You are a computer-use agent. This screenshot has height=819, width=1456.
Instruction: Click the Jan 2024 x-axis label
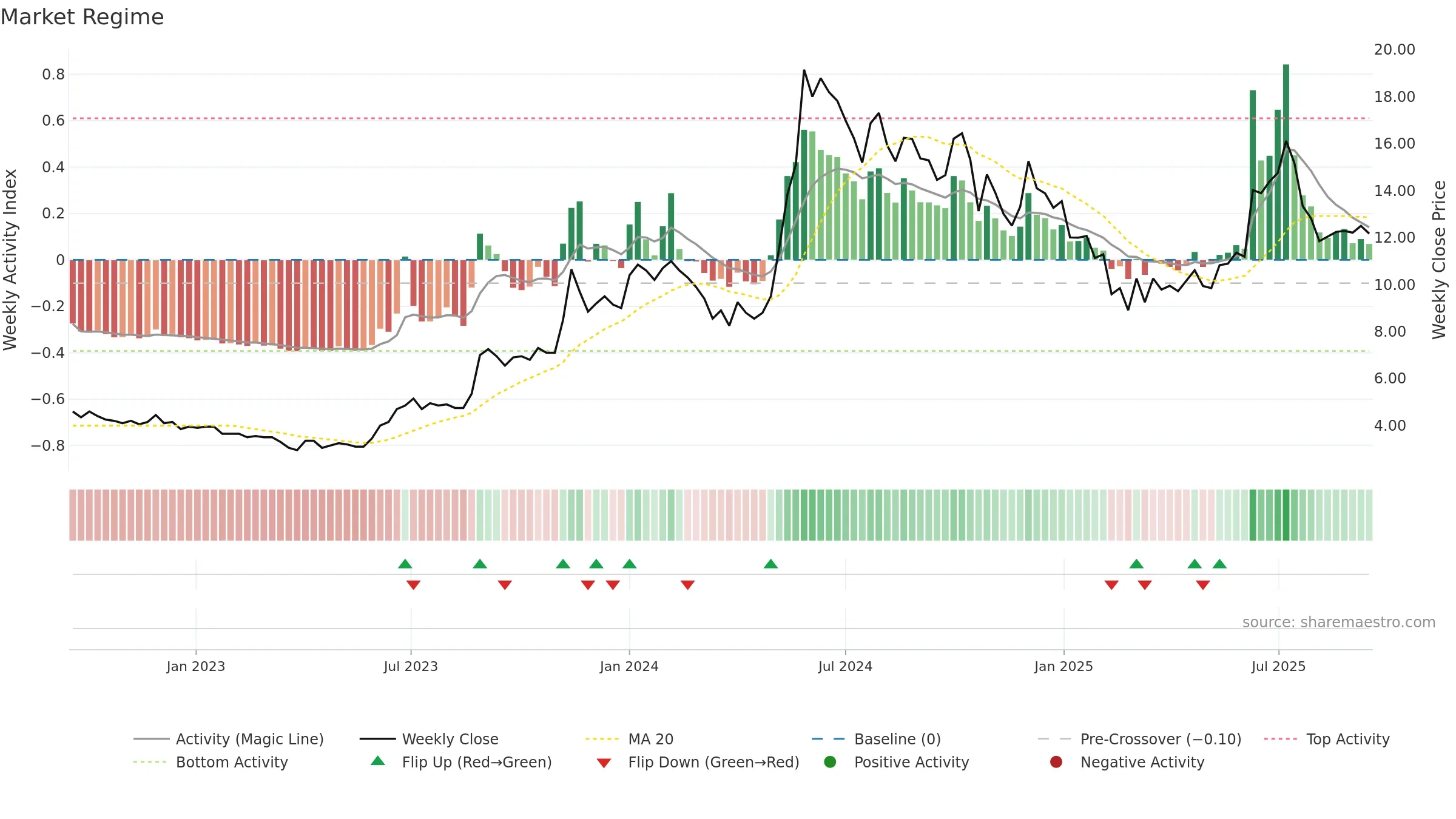coord(629,666)
